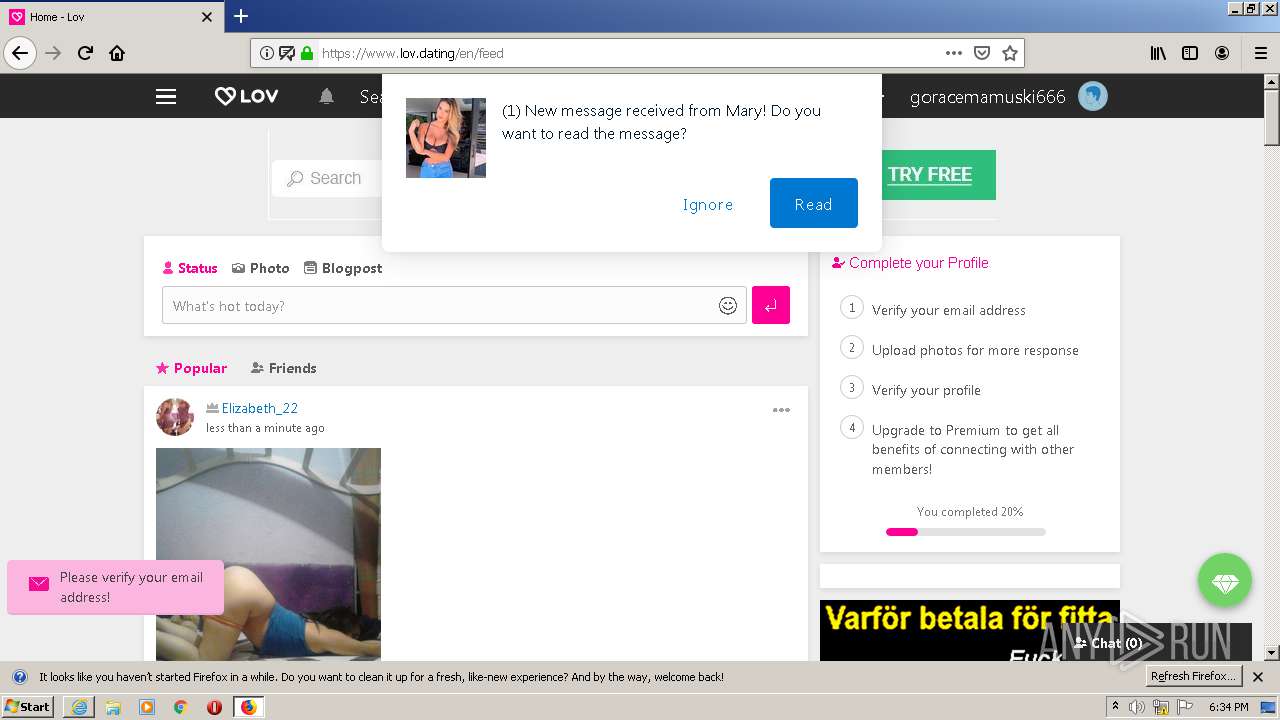
Task: Click gorace username in header
Action: (988, 97)
